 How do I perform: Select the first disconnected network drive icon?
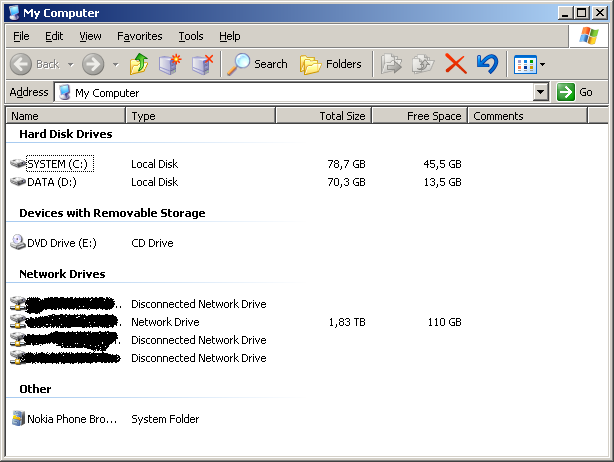[x=18, y=303]
